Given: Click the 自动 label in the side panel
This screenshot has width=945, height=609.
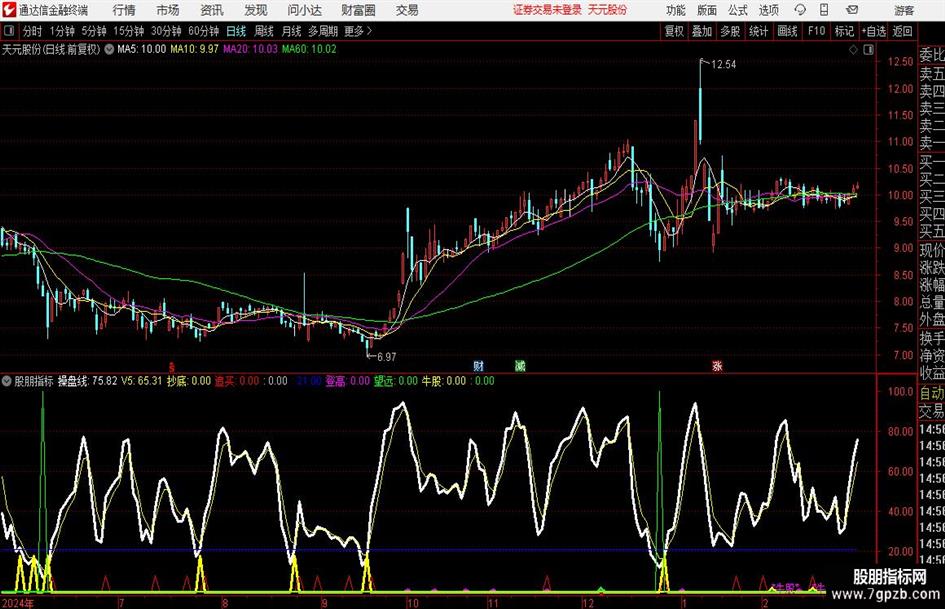Looking at the screenshot, I should click(x=932, y=393).
